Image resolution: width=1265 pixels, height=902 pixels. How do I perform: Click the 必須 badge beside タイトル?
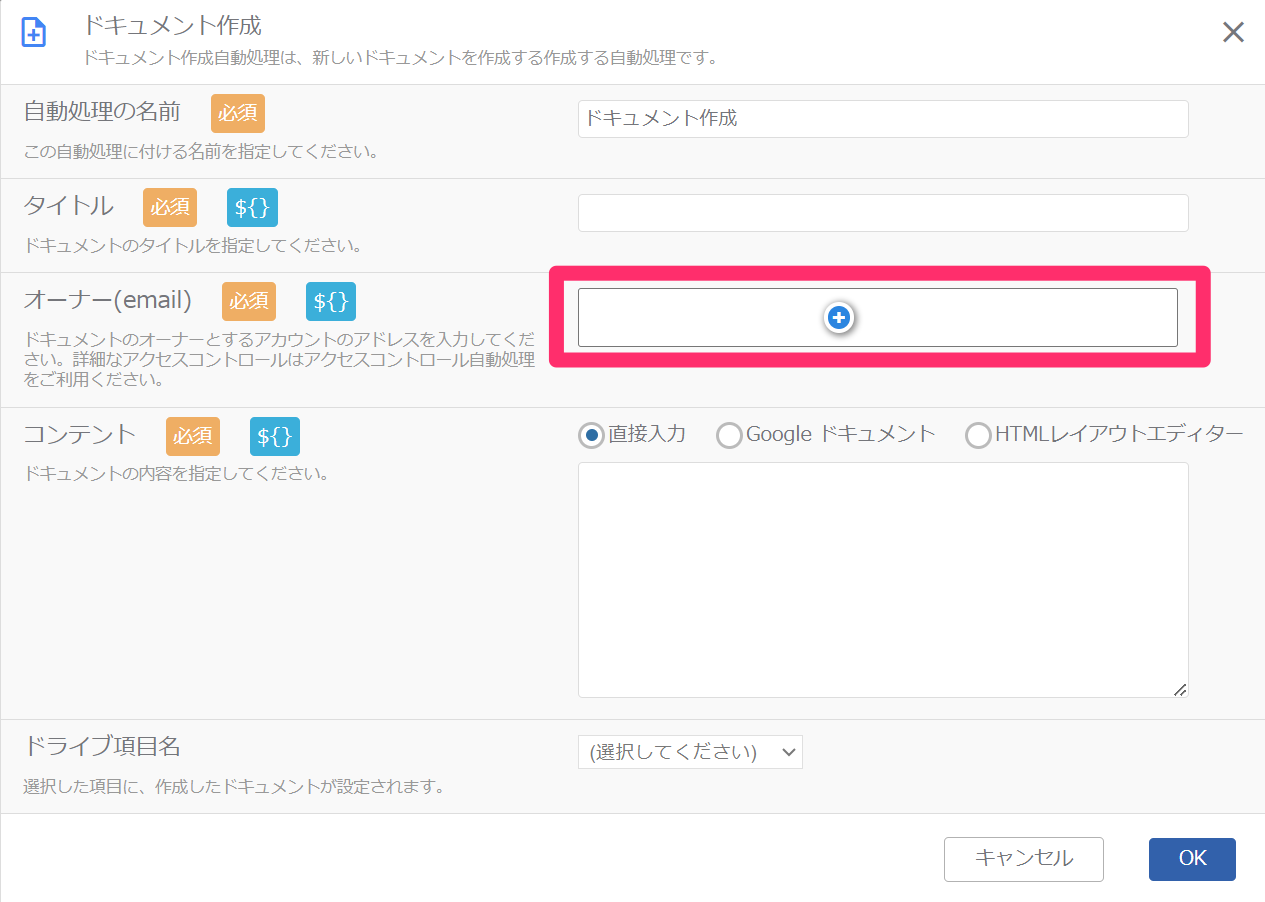click(x=170, y=208)
